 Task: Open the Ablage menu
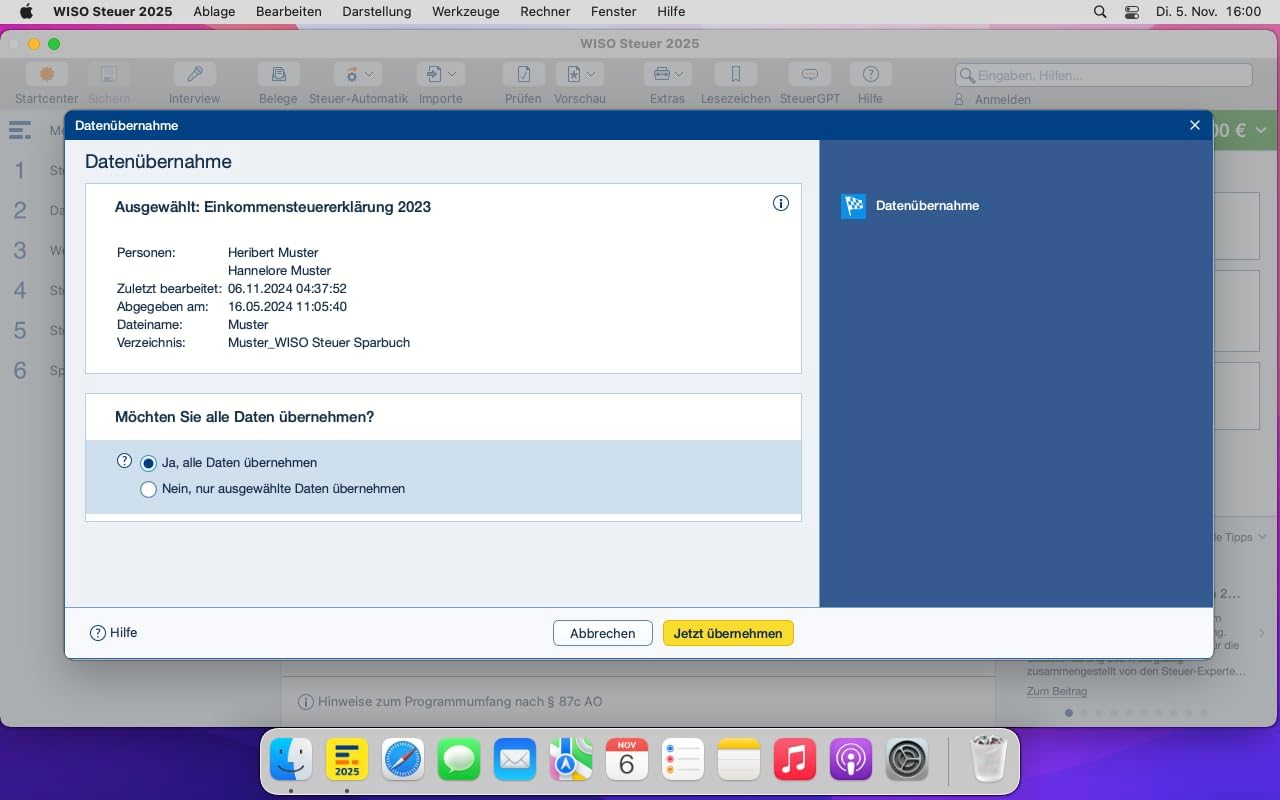pyautogui.click(x=214, y=12)
